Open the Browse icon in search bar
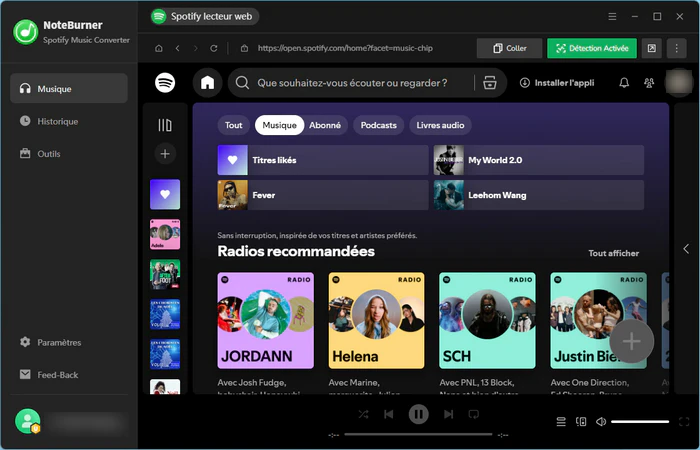 tap(490, 83)
